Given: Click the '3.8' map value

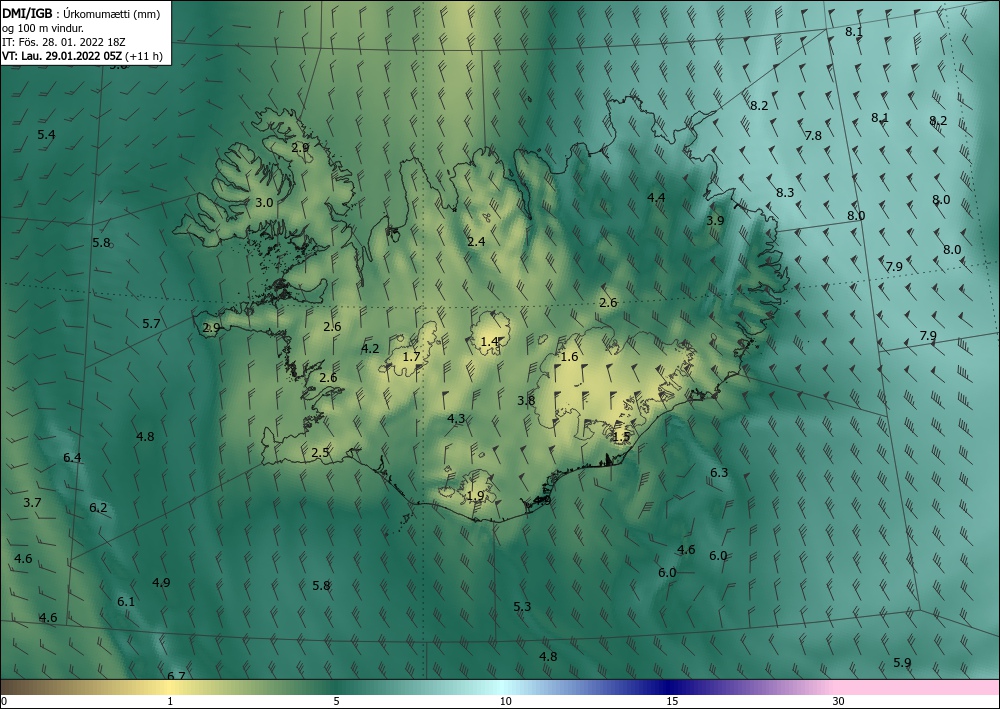Looking at the screenshot, I should [x=526, y=400].
